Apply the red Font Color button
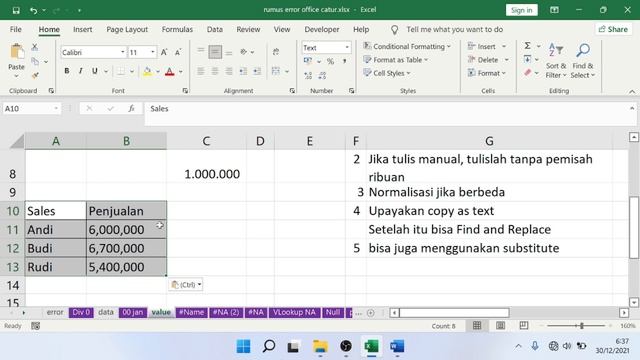Image resolution: width=640 pixels, height=360 pixels. pos(170,72)
